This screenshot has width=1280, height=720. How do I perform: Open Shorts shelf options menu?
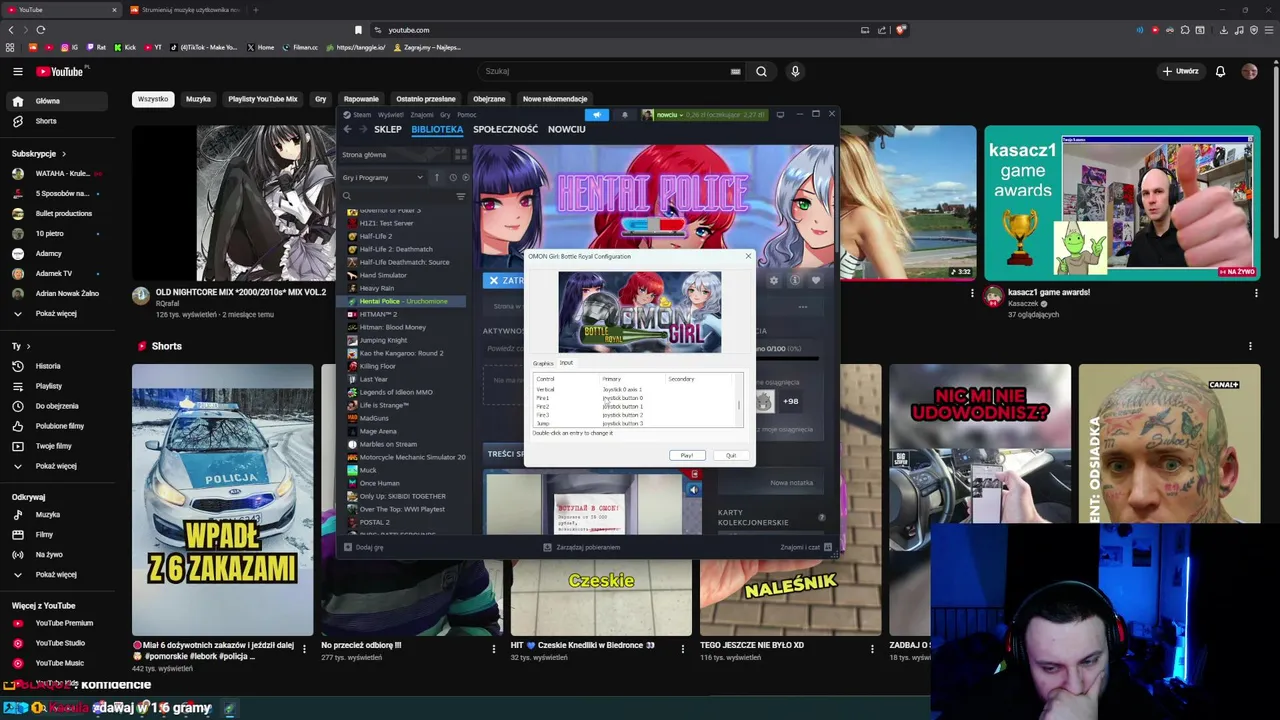(1250, 346)
